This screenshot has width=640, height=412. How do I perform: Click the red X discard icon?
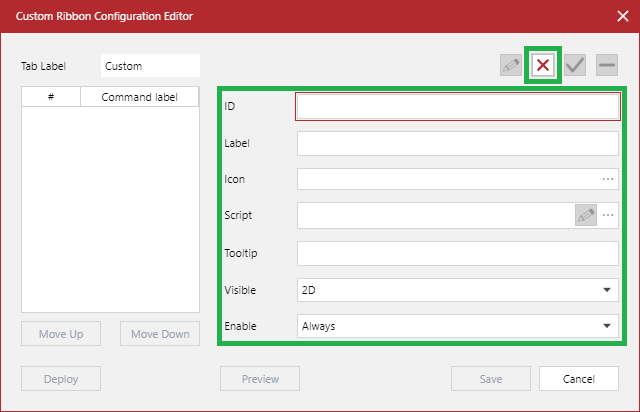click(x=543, y=66)
